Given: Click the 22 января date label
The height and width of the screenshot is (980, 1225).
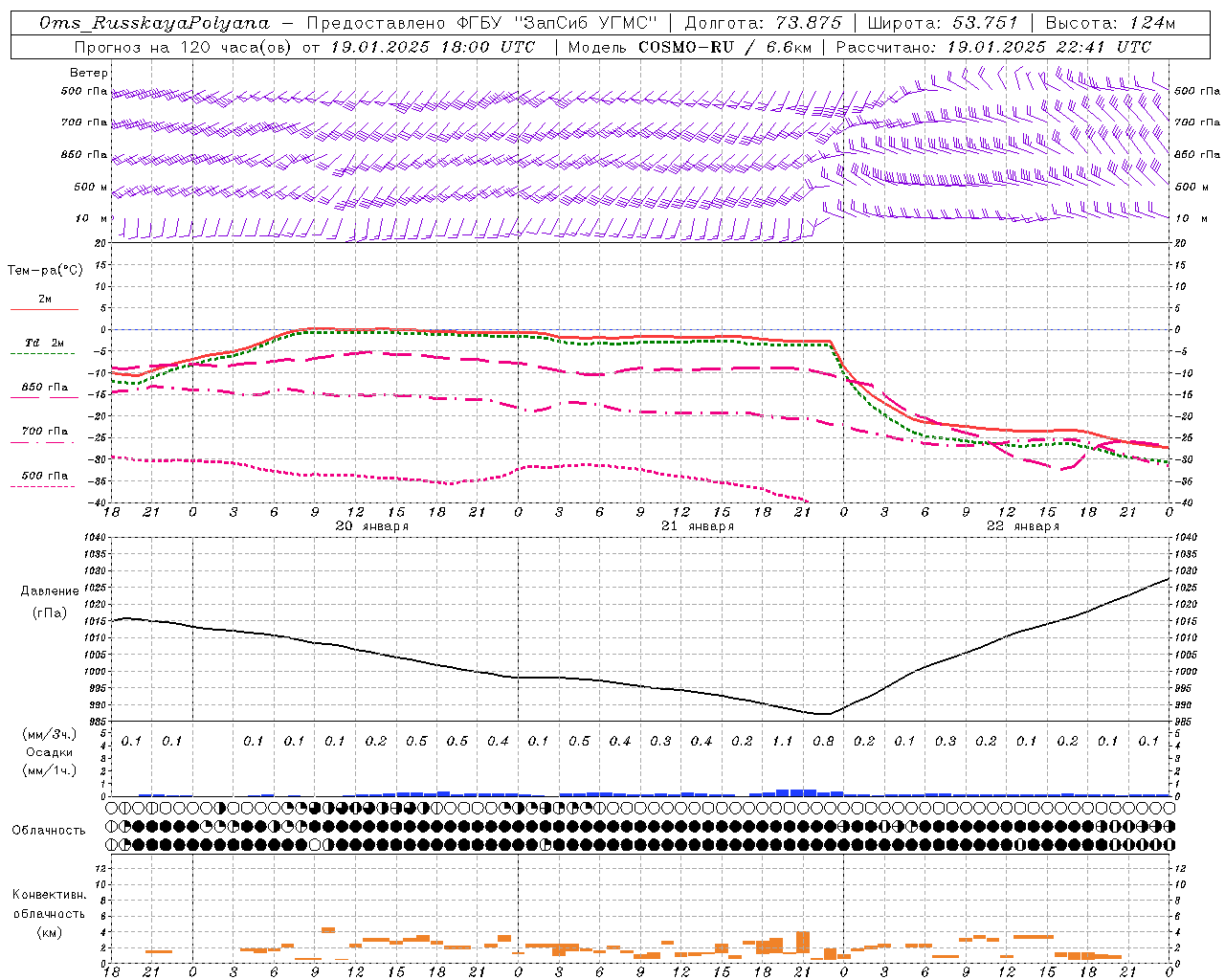Looking at the screenshot, I should tap(1023, 526).
